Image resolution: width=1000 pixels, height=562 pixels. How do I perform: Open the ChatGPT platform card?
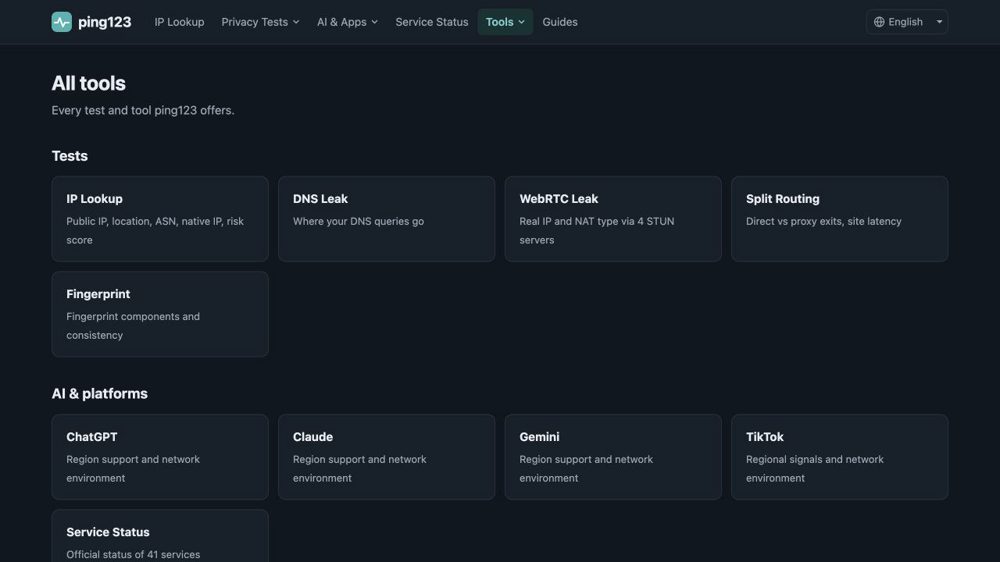[160, 457]
